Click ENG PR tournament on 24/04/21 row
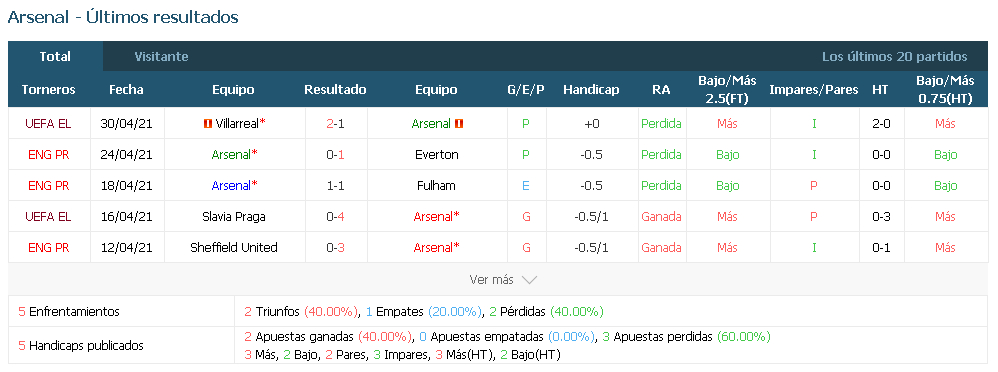 (x=48, y=155)
